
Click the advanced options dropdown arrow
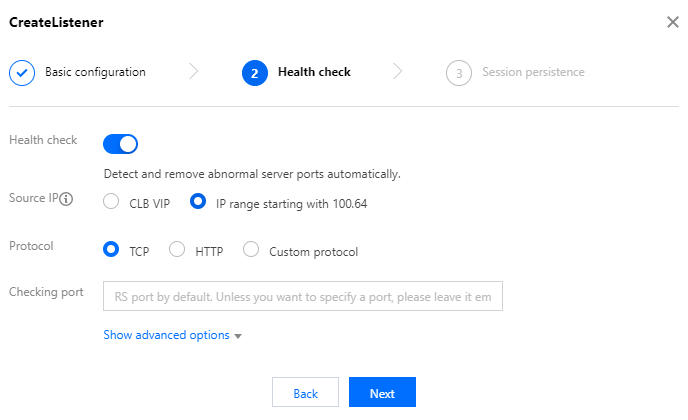238,336
